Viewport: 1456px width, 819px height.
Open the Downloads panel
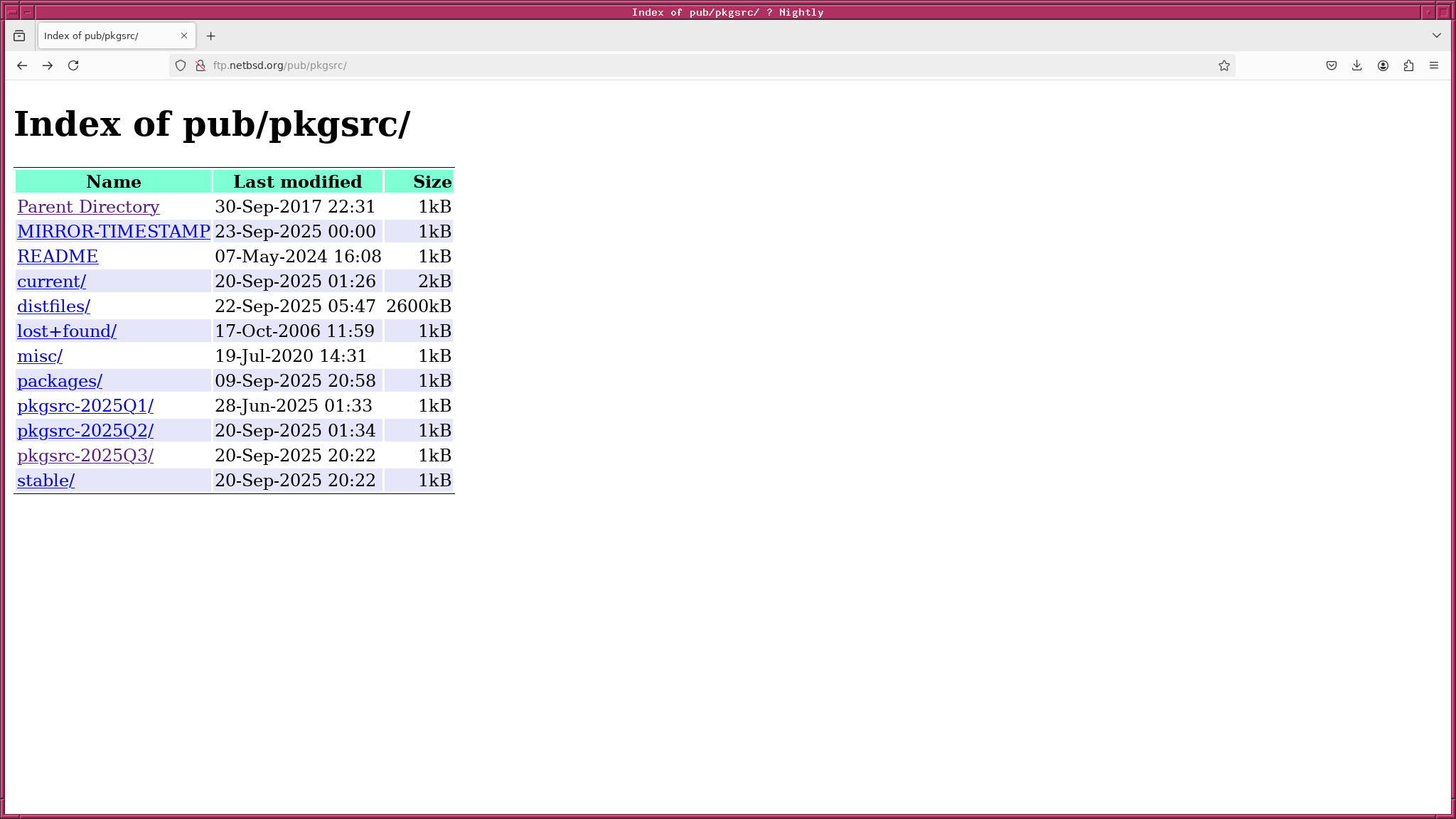point(1357,65)
